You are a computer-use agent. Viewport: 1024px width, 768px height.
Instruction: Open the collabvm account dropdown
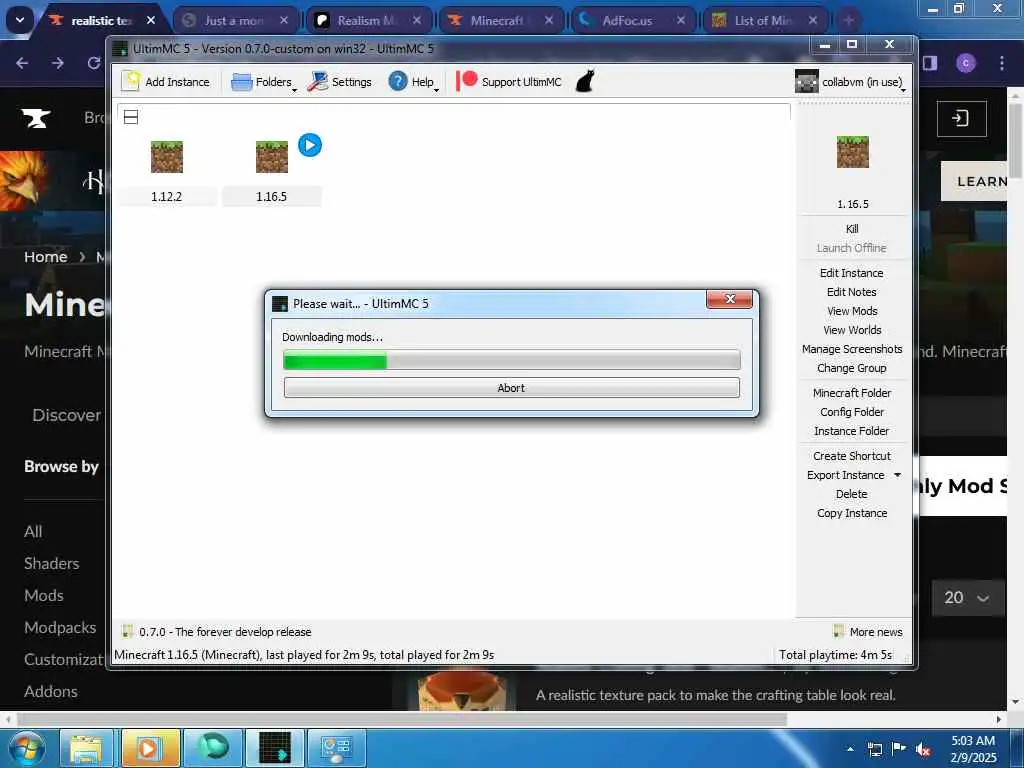pyautogui.click(x=850, y=82)
